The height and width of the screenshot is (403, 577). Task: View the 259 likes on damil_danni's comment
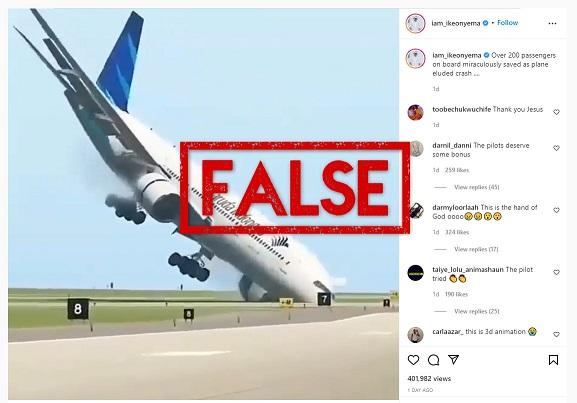pyautogui.click(x=457, y=170)
